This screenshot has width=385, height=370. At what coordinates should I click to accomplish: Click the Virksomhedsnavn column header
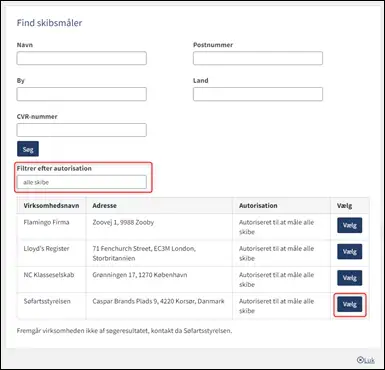pyautogui.click(x=51, y=205)
